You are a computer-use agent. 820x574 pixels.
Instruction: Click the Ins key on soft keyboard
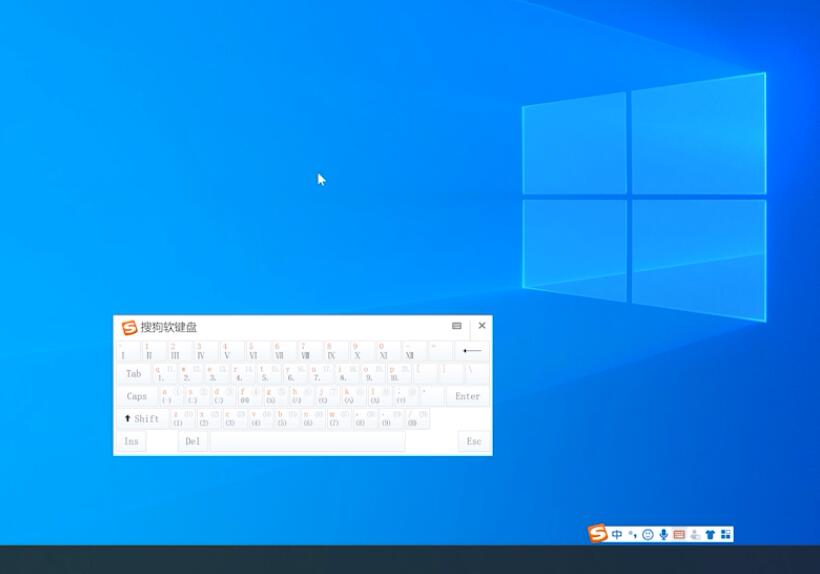[x=131, y=441]
